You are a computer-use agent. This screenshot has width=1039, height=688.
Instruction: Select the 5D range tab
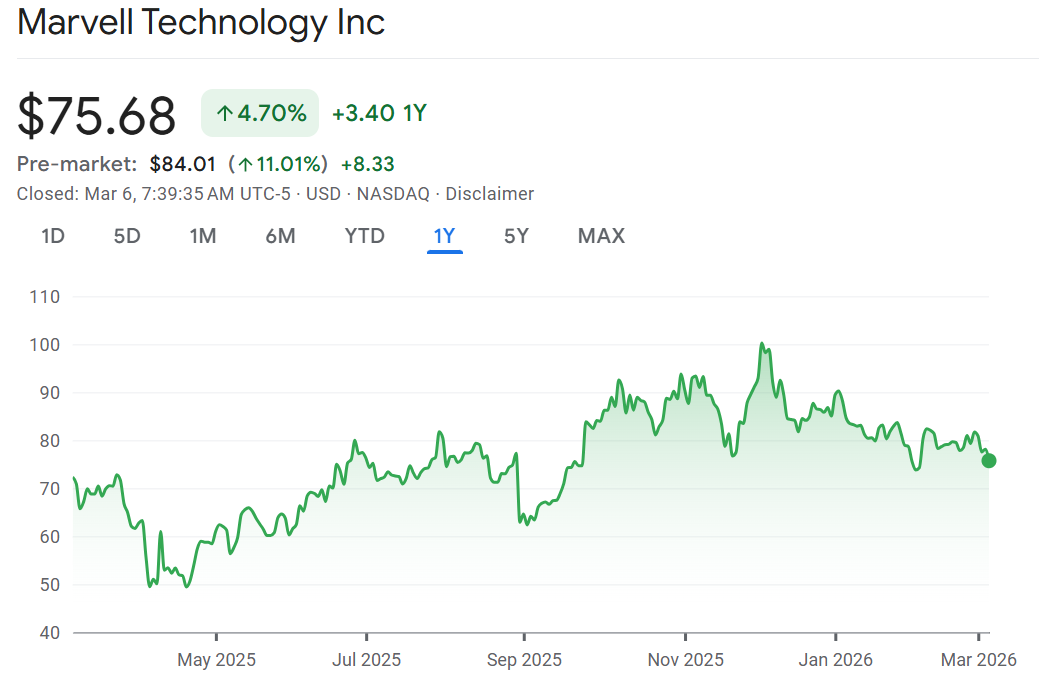(127, 236)
